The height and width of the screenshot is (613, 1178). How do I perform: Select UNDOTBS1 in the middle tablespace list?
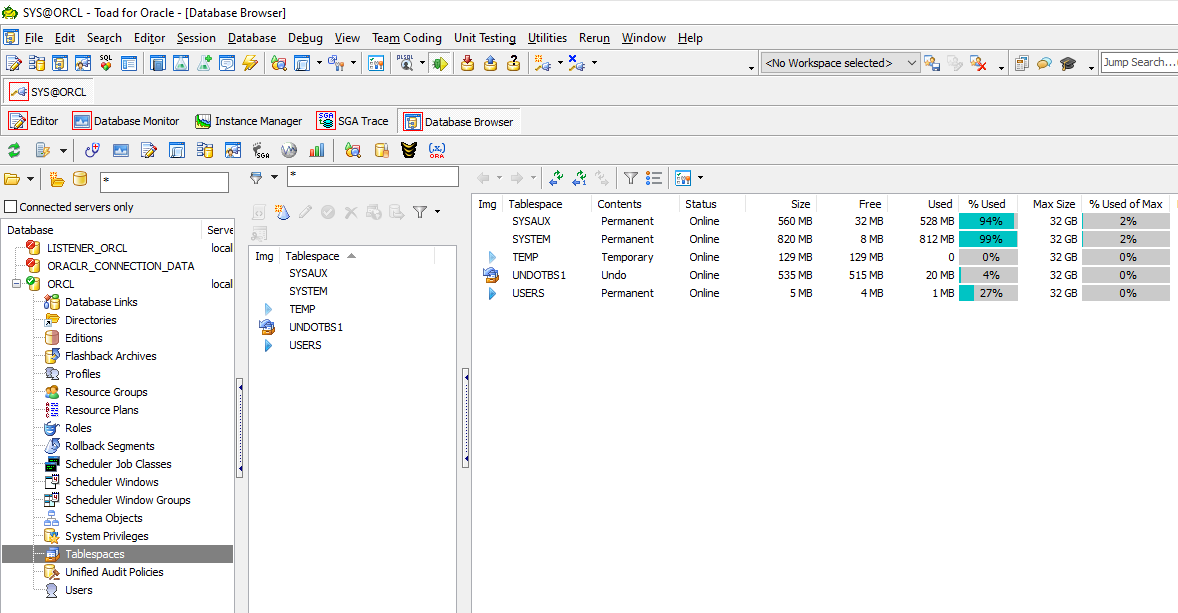(316, 327)
